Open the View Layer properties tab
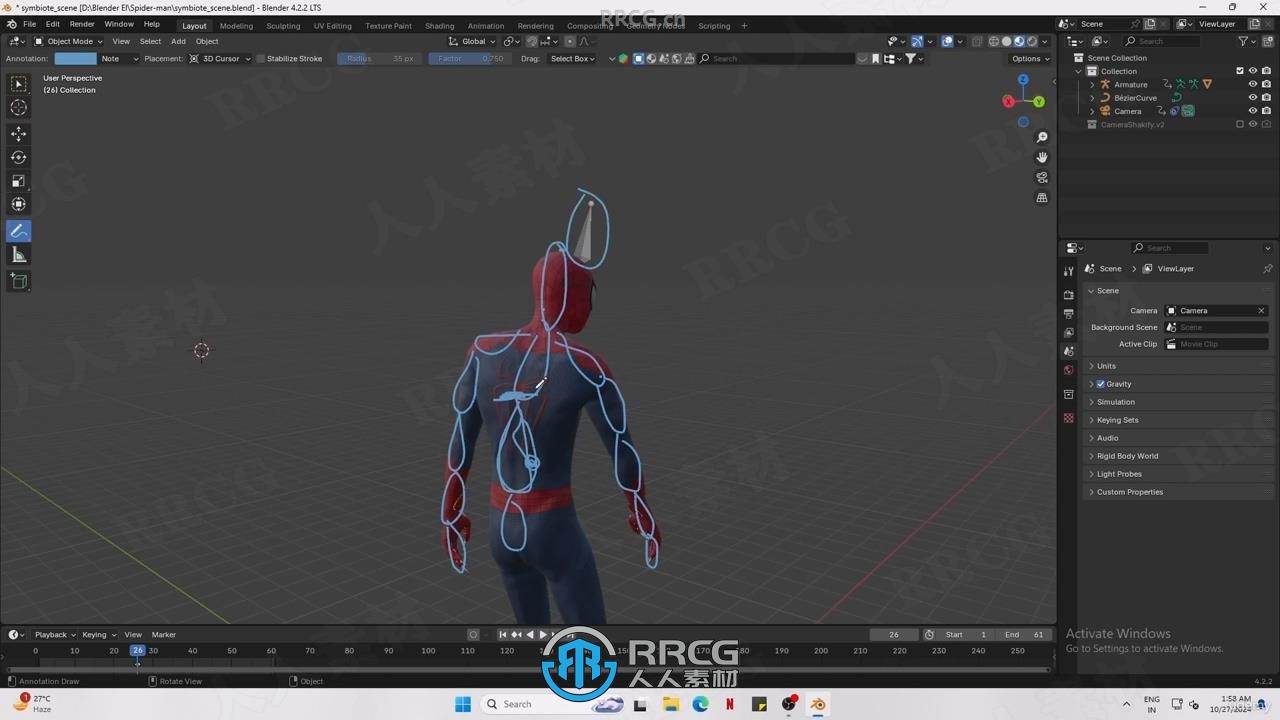1280x720 pixels. coord(1069,332)
